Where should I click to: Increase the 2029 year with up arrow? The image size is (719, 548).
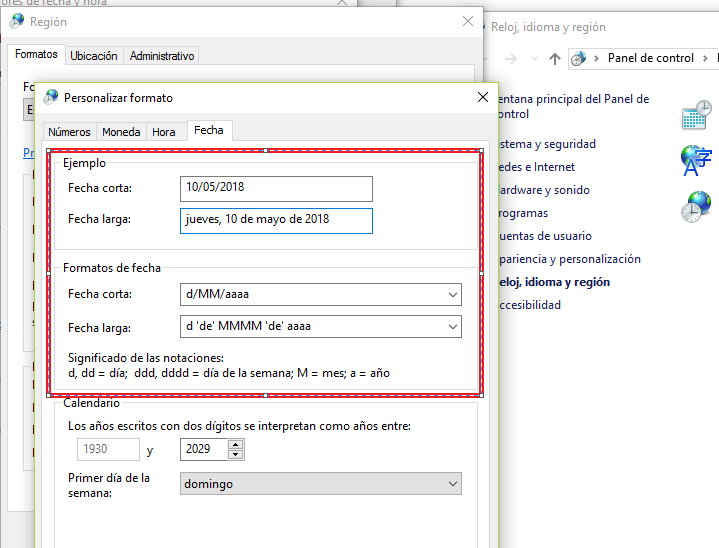coord(236,444)
